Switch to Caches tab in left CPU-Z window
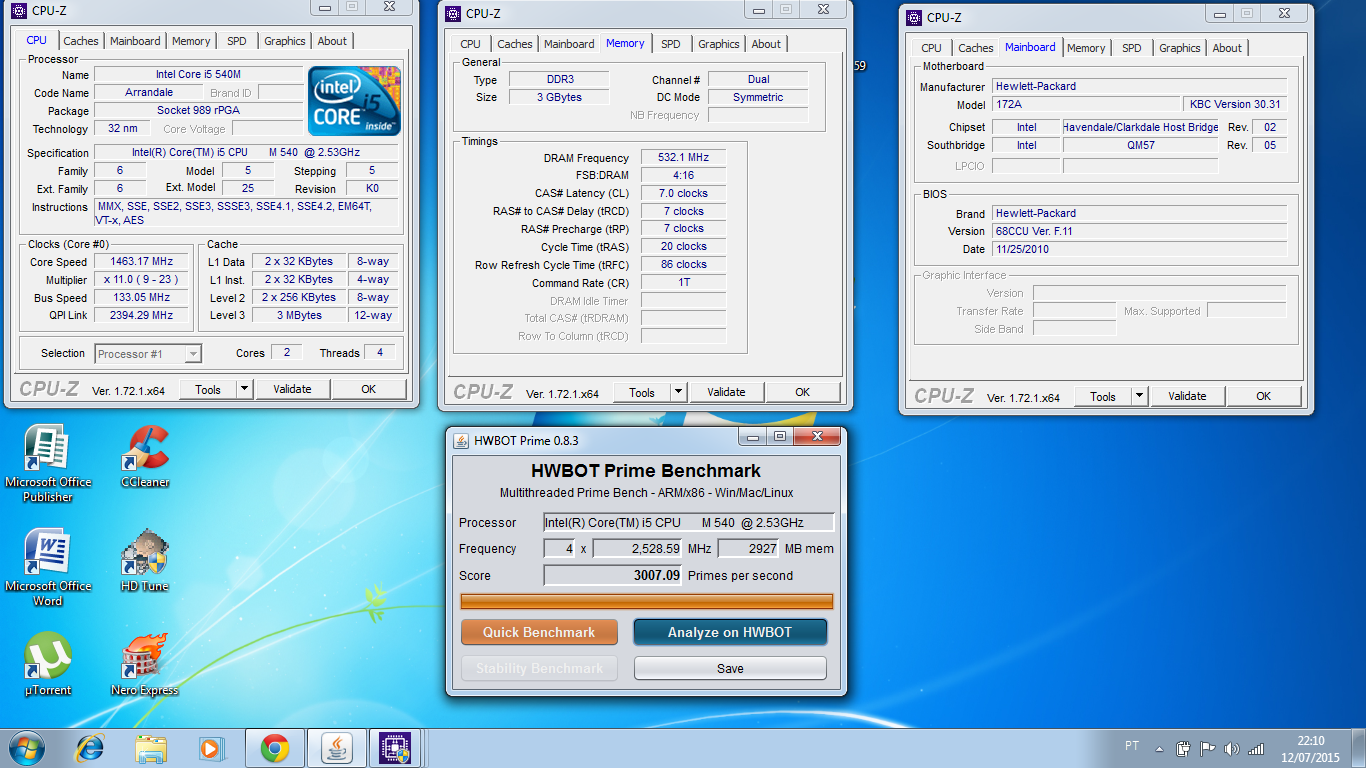 click(81, 41)
